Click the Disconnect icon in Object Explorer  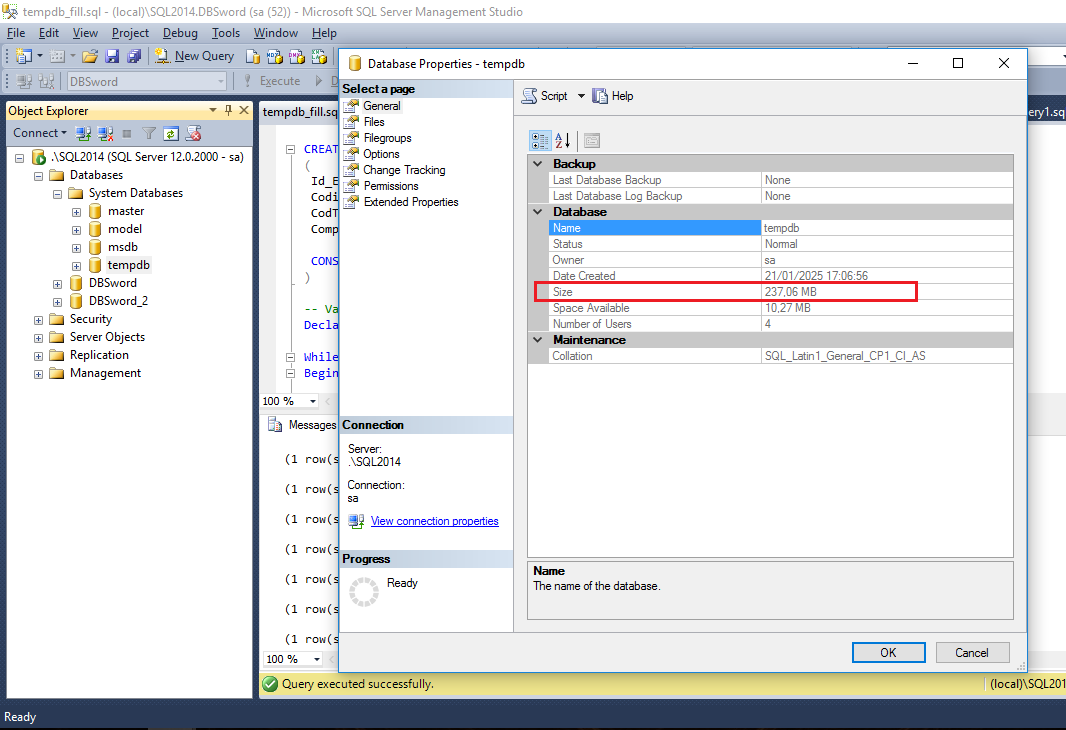point(105,133)
